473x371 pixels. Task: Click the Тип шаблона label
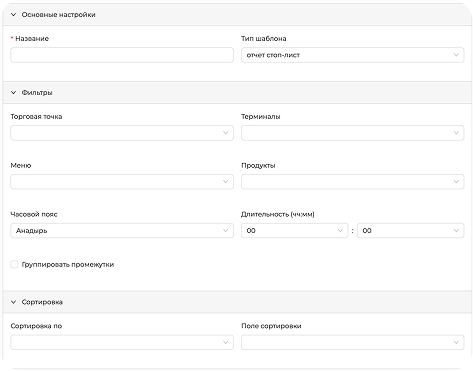pyautogui.click(x=264, y=39)
